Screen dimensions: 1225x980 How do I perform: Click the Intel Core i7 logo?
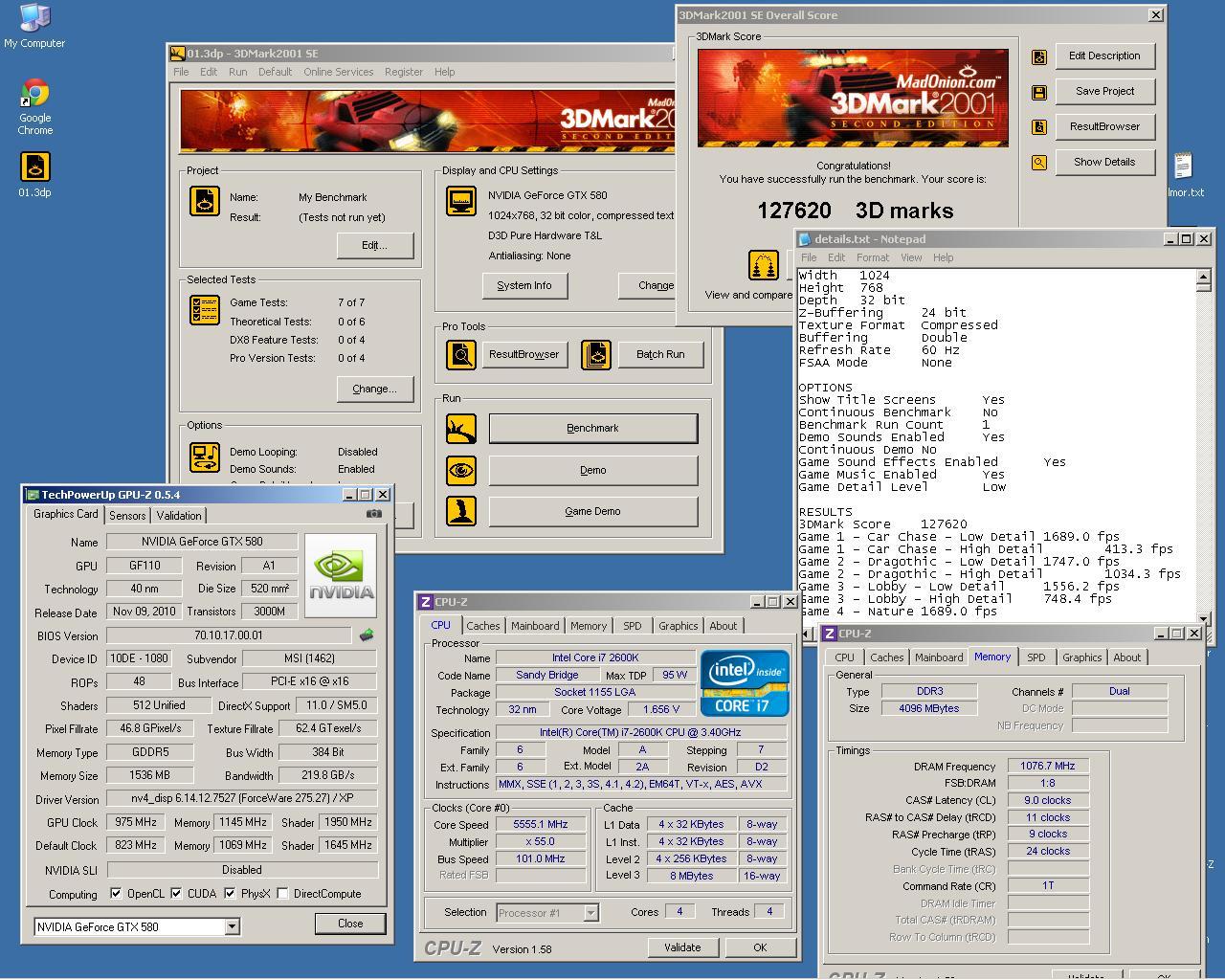tap(745, 683)
